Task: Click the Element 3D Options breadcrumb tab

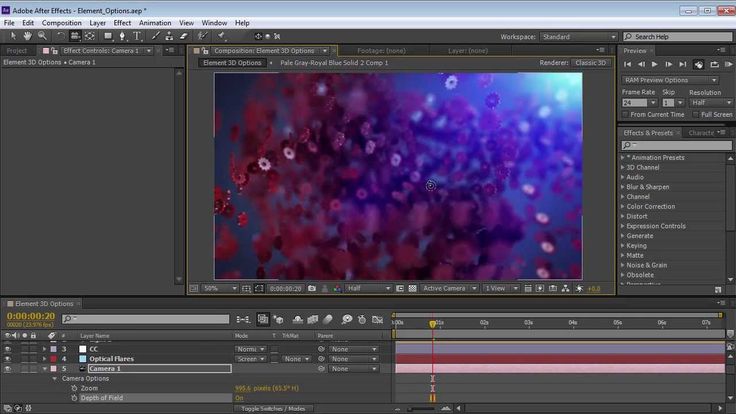Action: coord(232,62)
